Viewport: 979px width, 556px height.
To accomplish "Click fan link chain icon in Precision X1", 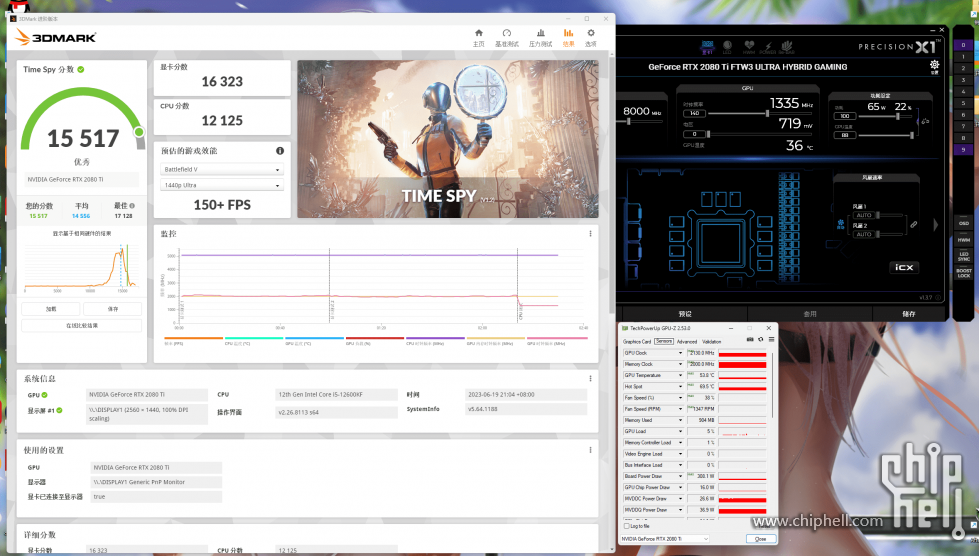I will (x=913, y=225).
